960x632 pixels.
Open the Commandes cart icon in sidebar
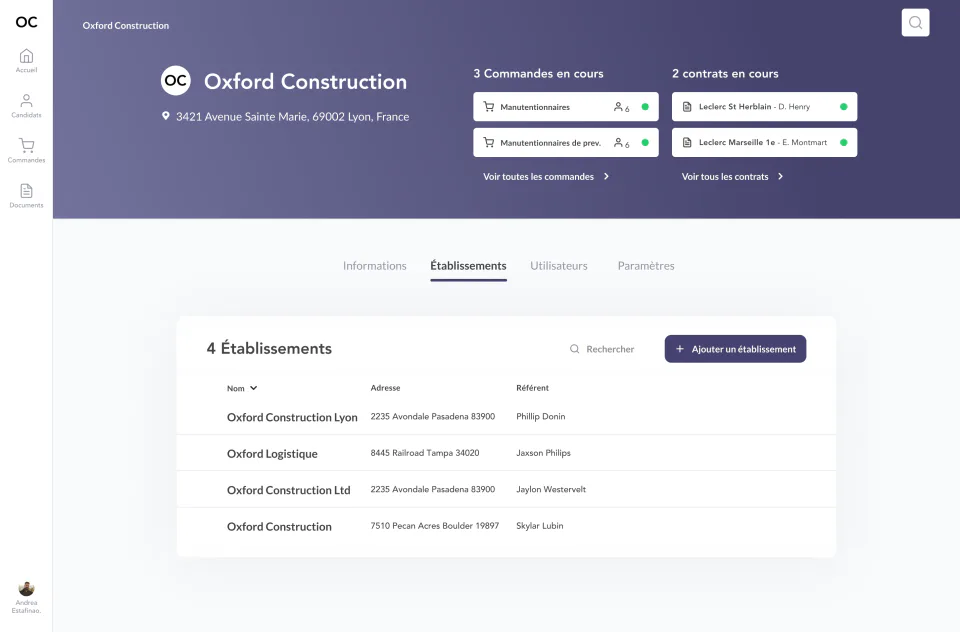26,145
